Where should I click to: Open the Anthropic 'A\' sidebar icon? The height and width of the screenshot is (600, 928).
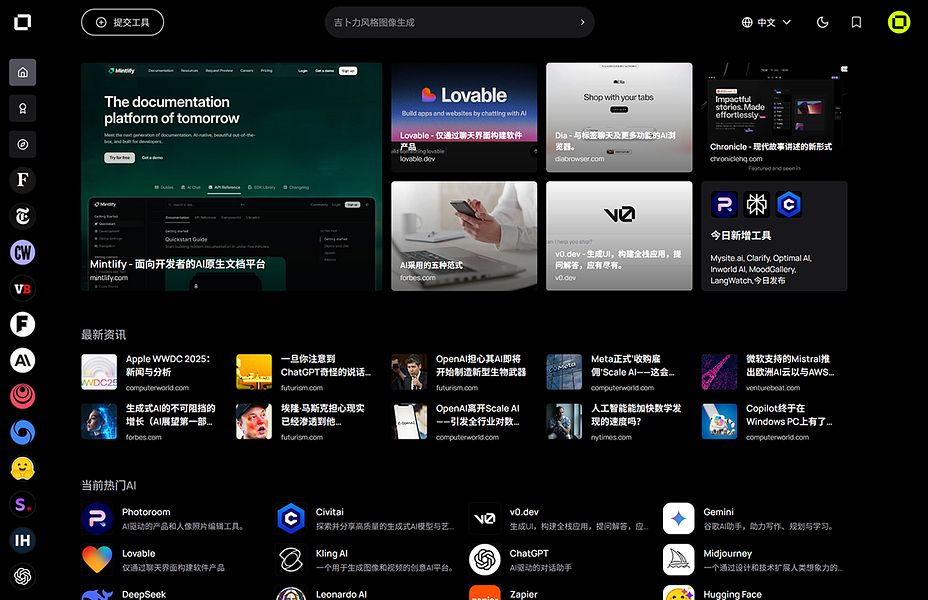[x=22, y=360]
